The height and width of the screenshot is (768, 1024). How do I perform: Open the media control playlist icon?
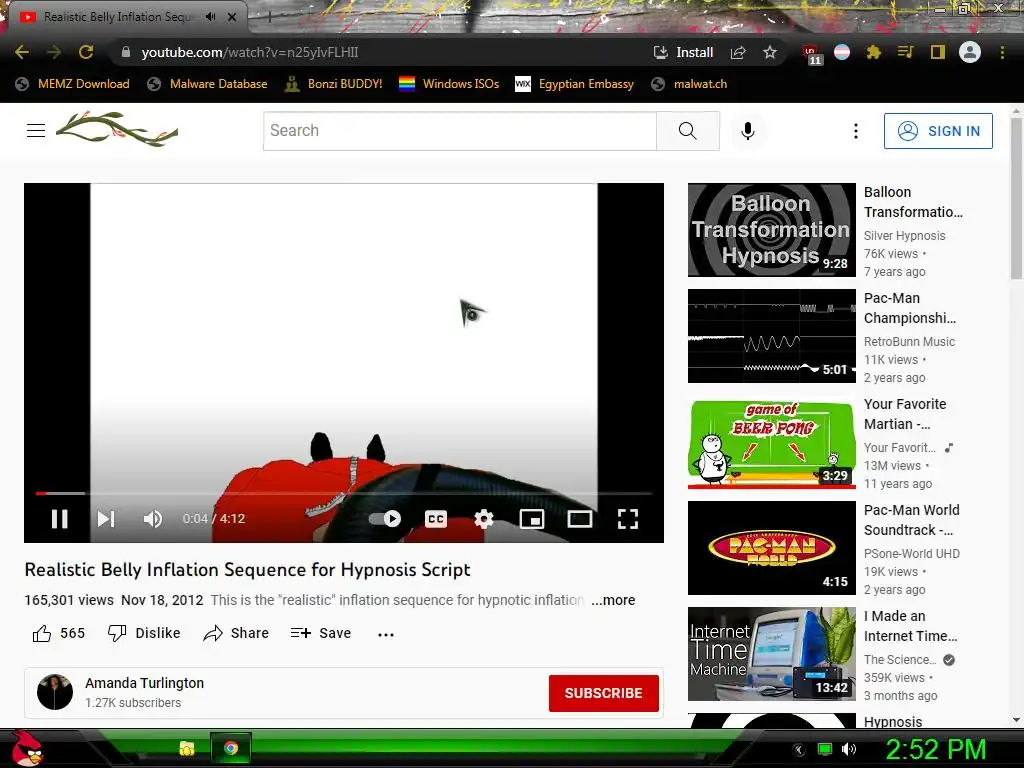point(905,52)
